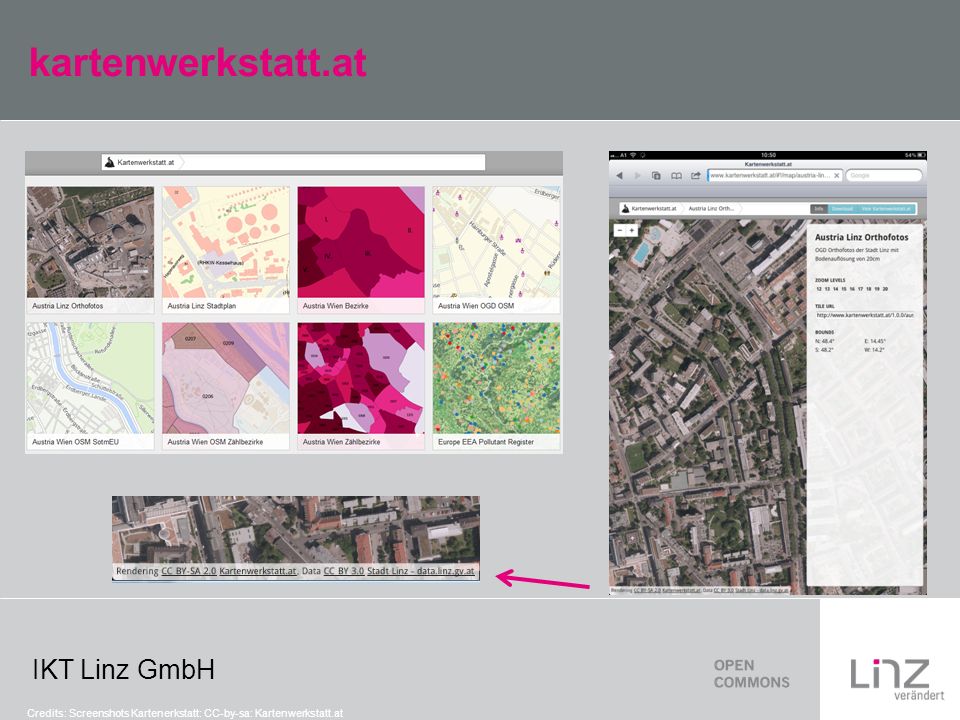Image resolution: width=960 pixels, height=720 pixels.
Task: Click the S: 48.2° bounds value
Action: (x=825, y=350)
